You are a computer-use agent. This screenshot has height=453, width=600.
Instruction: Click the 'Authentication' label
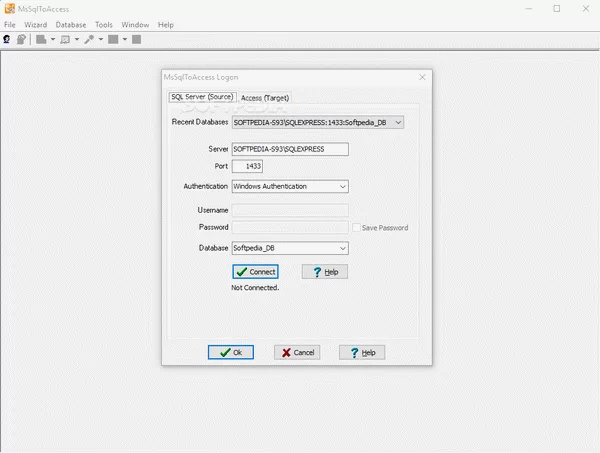(x=205, y=186)
